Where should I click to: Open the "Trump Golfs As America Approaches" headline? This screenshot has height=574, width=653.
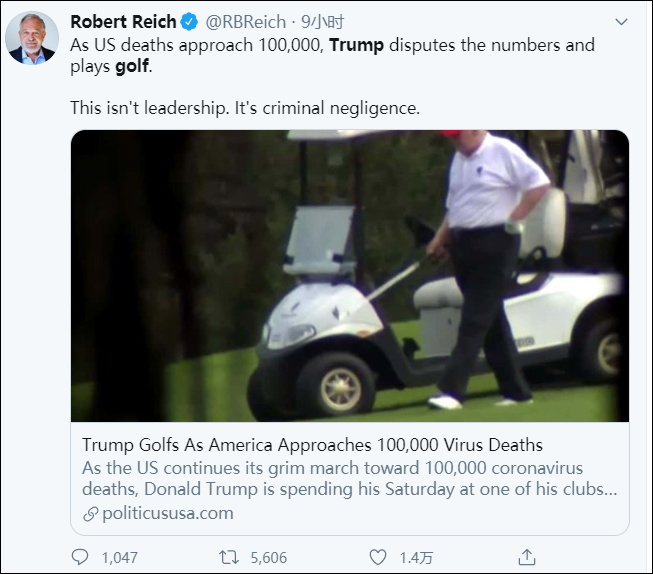click(313, 445)
